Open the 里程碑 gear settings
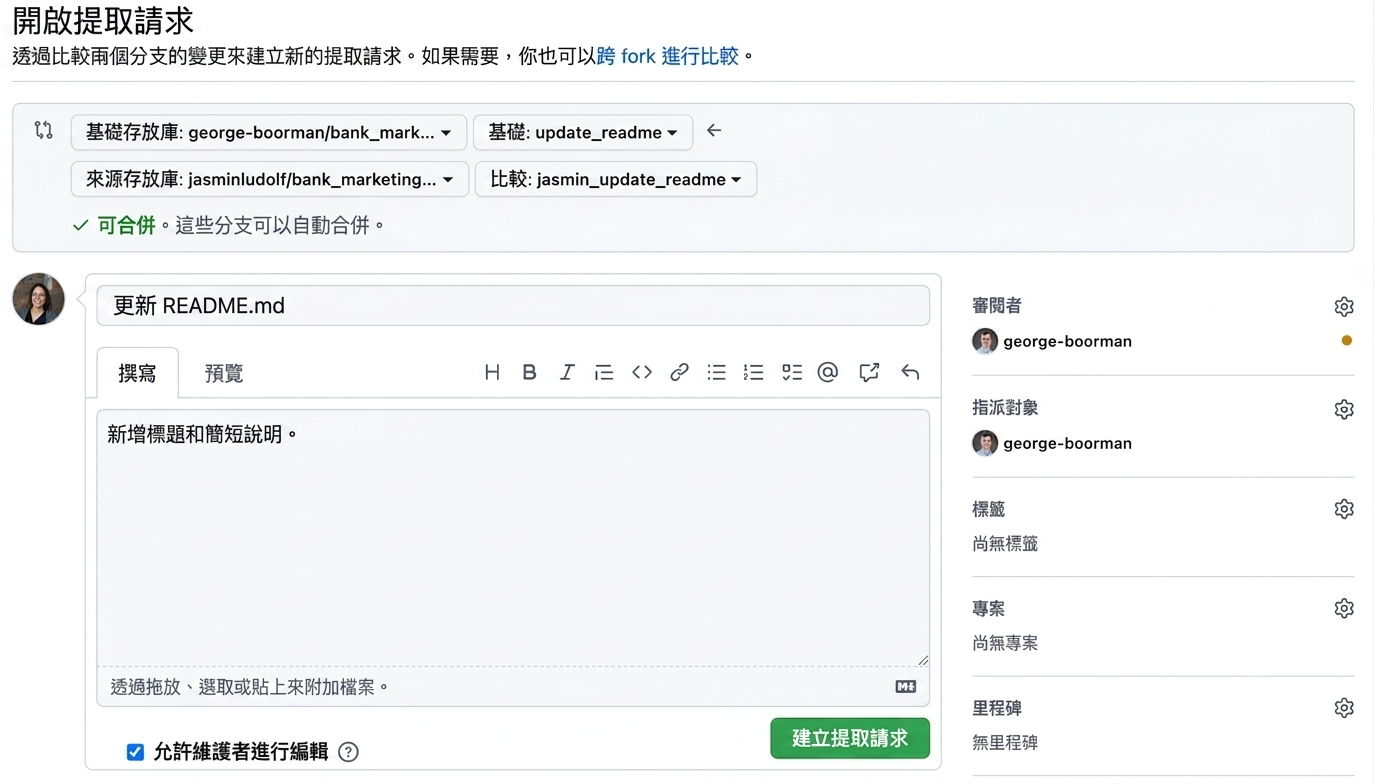This screenshot has width=1374, height=784. 1344,708
